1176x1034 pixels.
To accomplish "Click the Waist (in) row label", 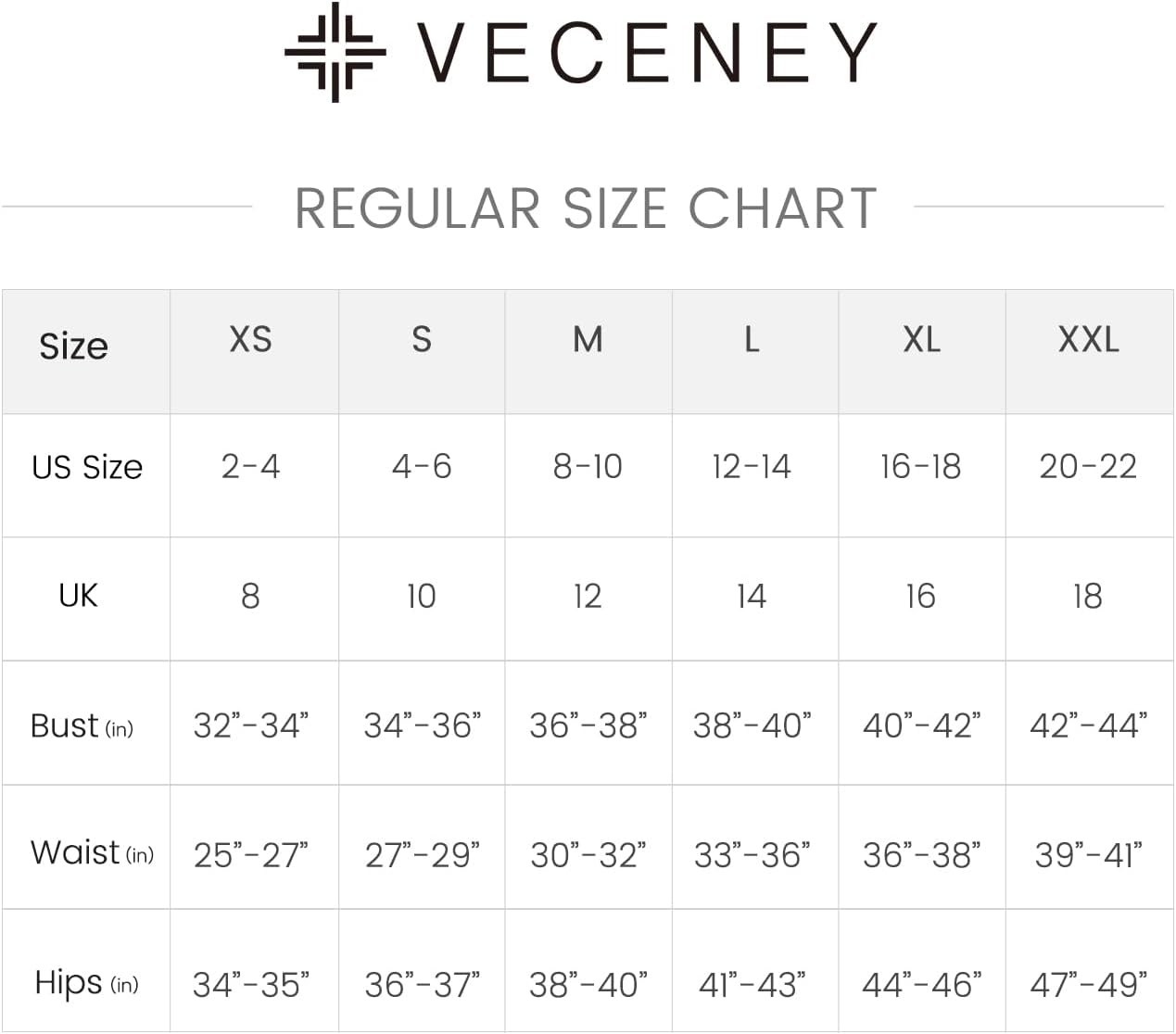I will pyautogui.click(x=92, y=852).
